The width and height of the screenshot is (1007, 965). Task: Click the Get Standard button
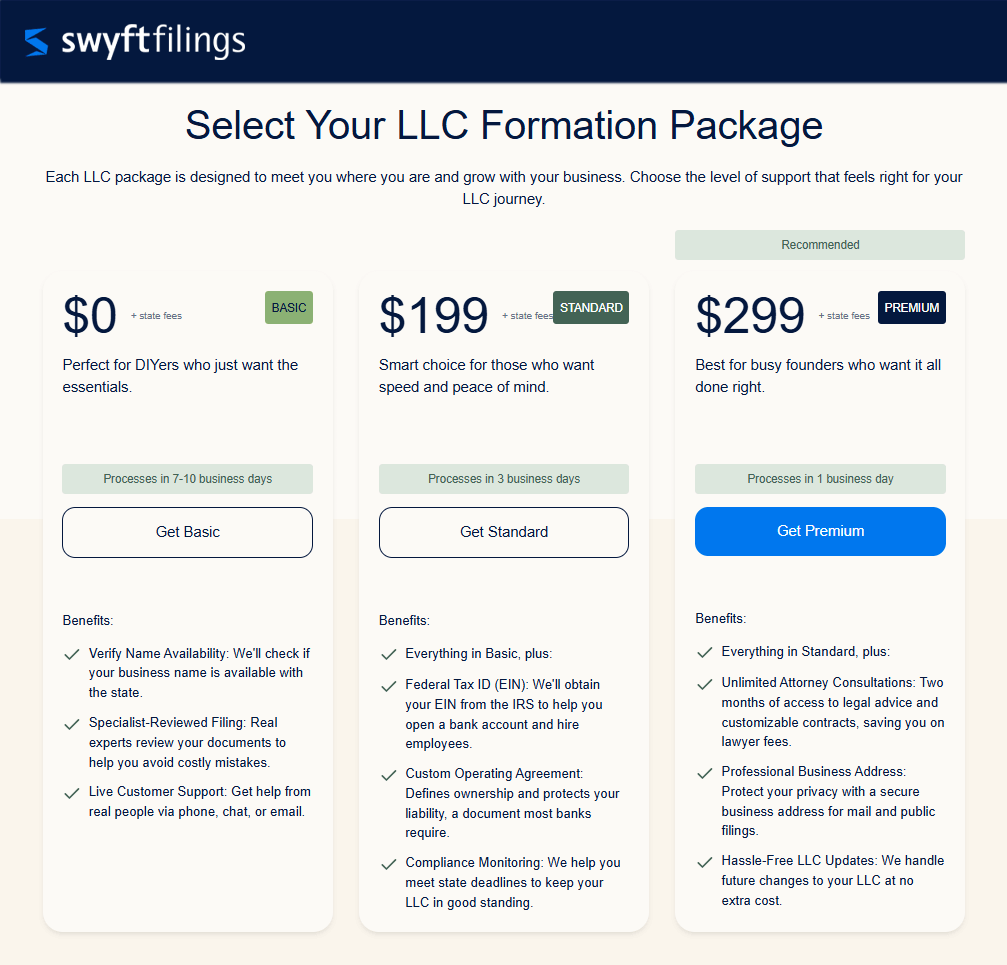503,532
